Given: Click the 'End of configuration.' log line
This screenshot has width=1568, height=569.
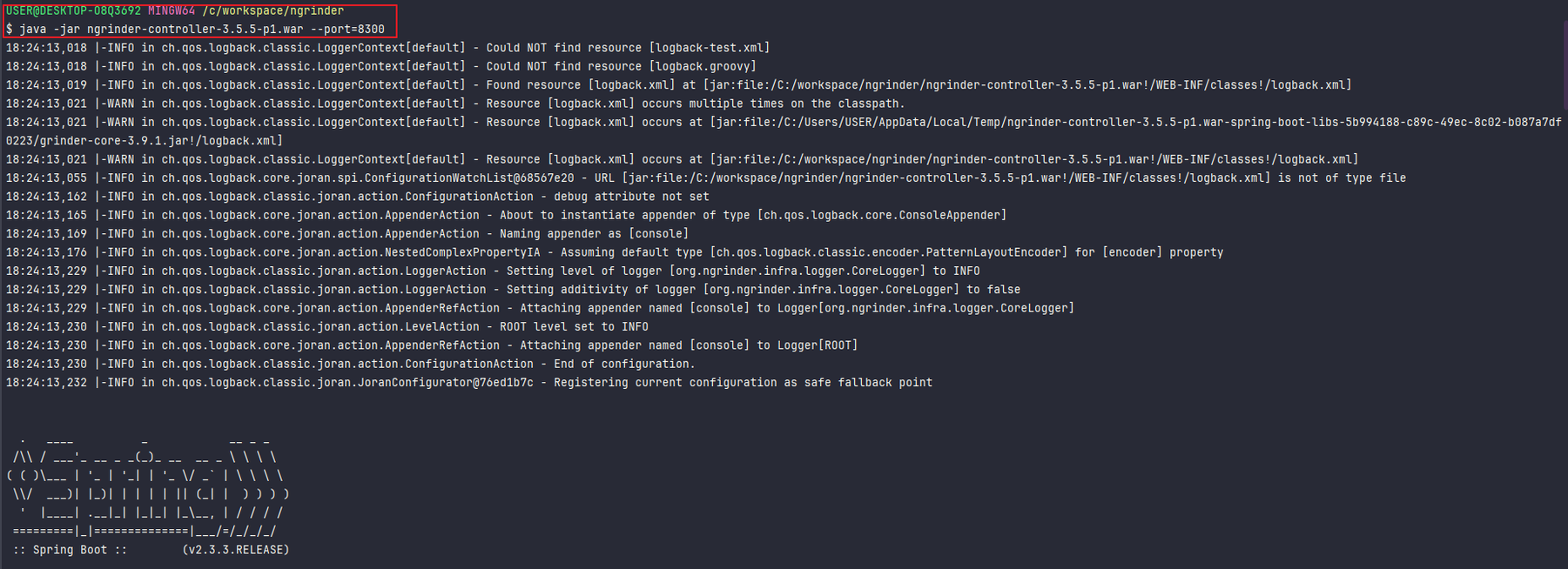Looking at the screenshot, I should 351,365.
